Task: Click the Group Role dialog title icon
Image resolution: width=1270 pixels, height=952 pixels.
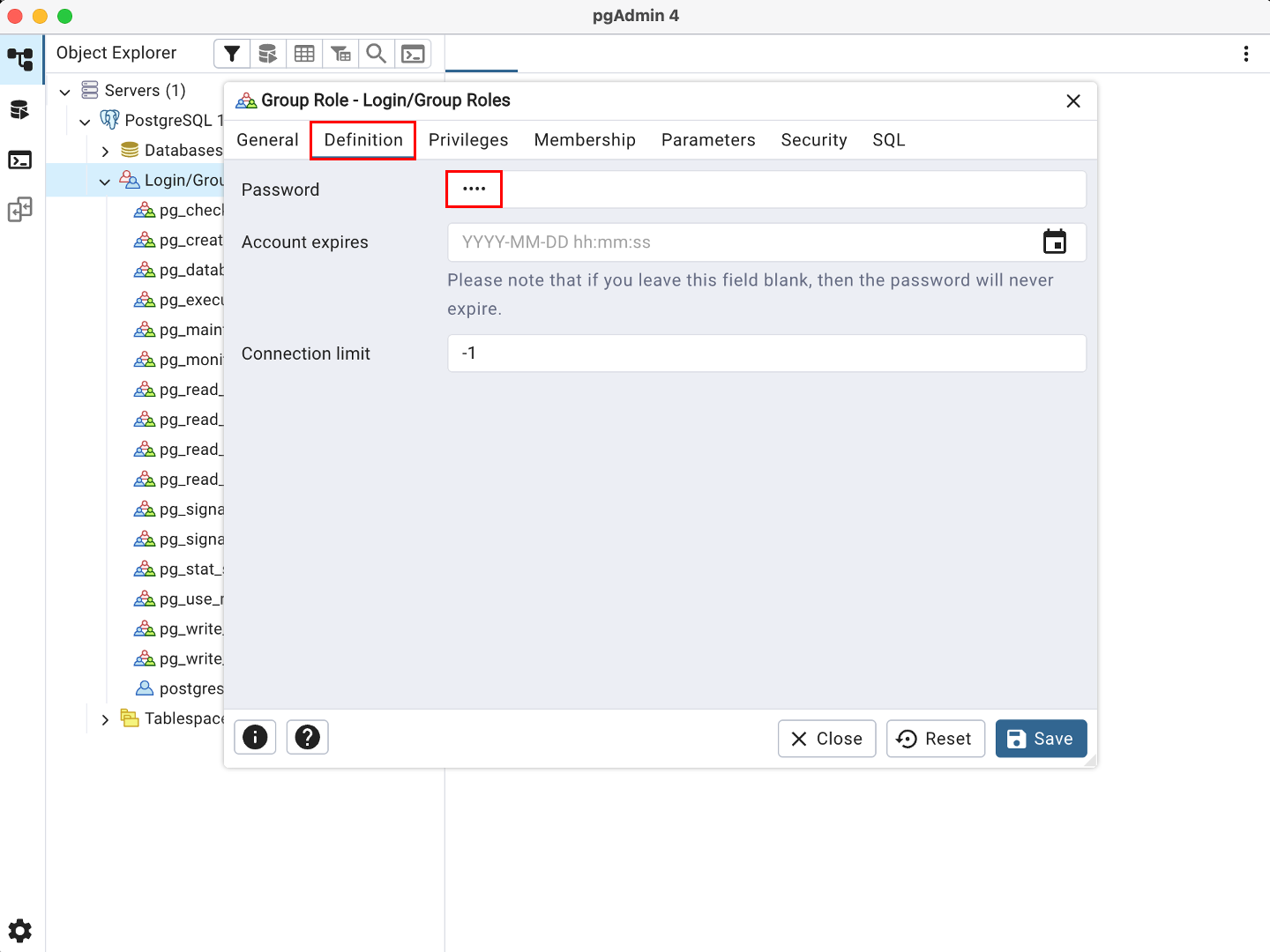Action: click(x=246, y=100)
